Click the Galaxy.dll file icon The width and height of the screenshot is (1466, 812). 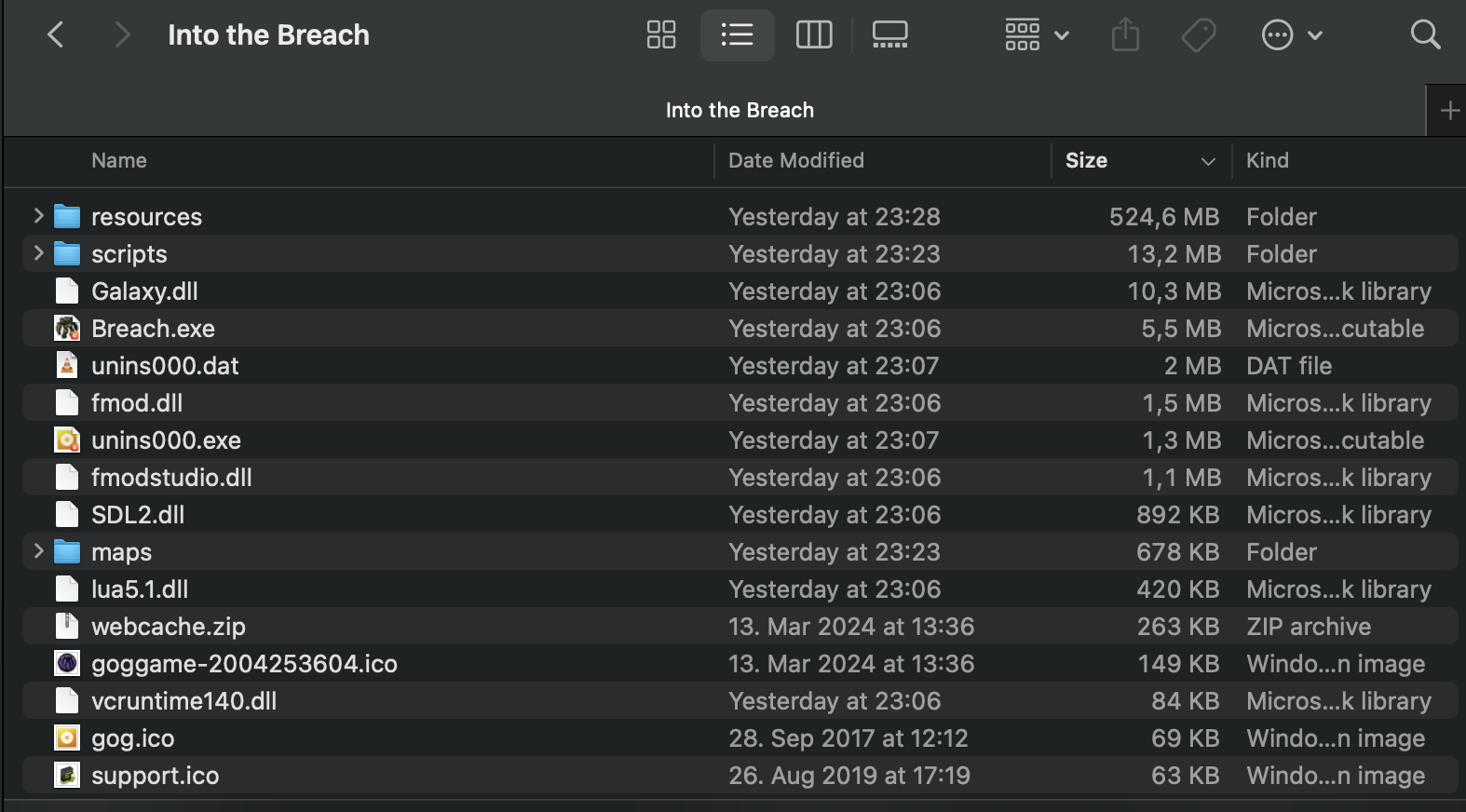(67, 291)
